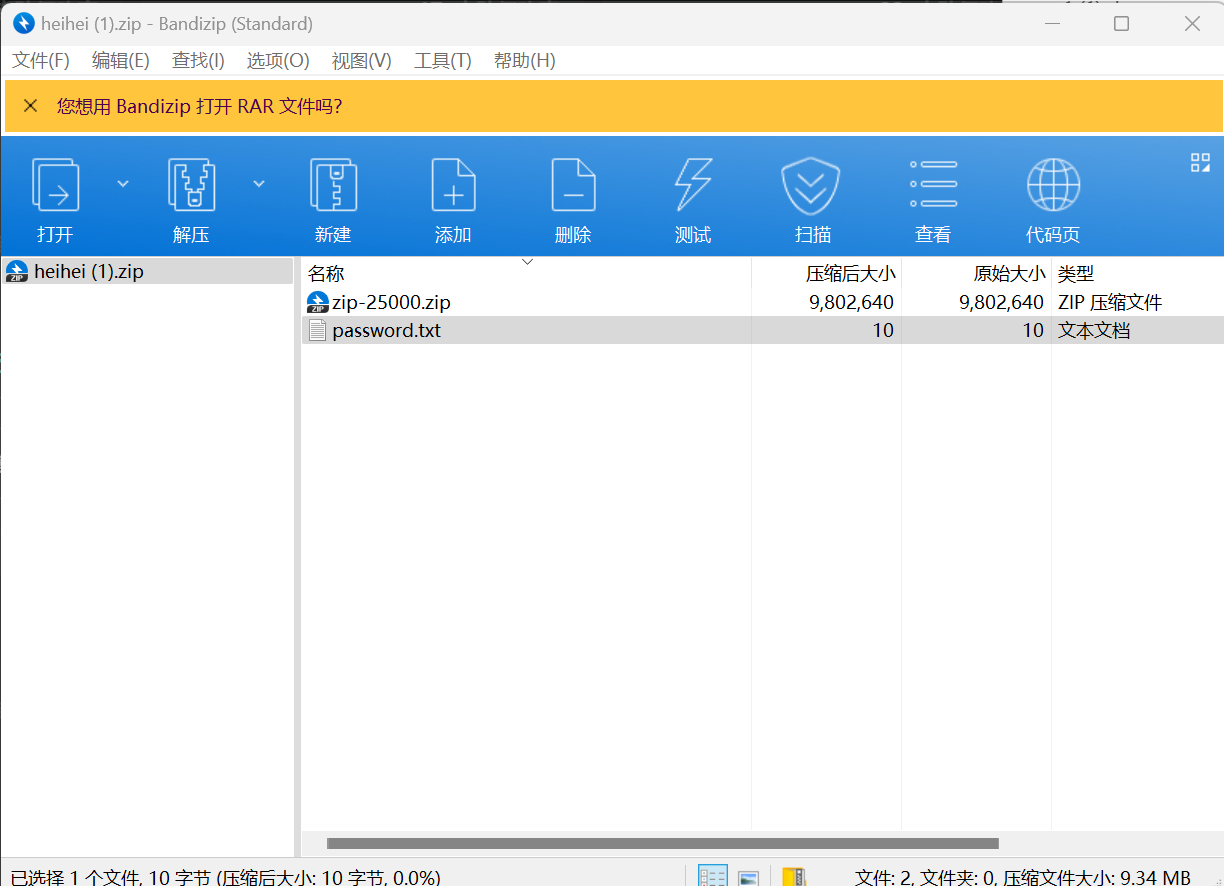
Task: Sort by the 压缩后大小 column header
Action: [x=851, y=273]
